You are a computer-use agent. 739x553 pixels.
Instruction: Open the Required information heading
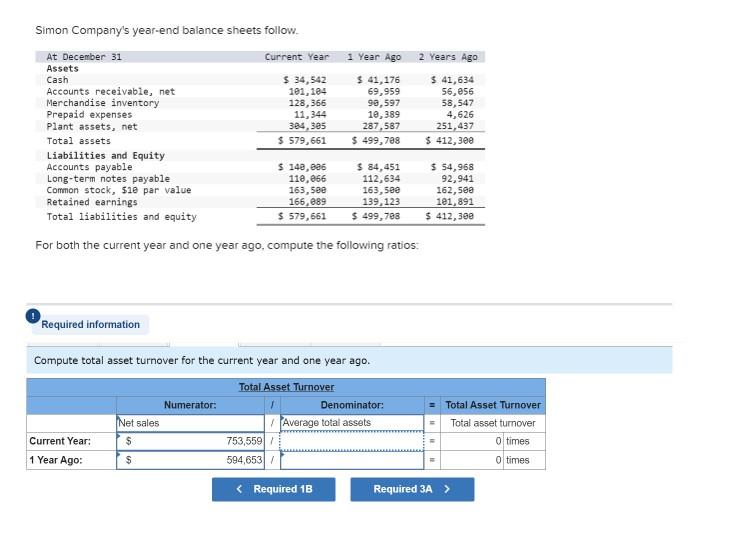[90, 324]
